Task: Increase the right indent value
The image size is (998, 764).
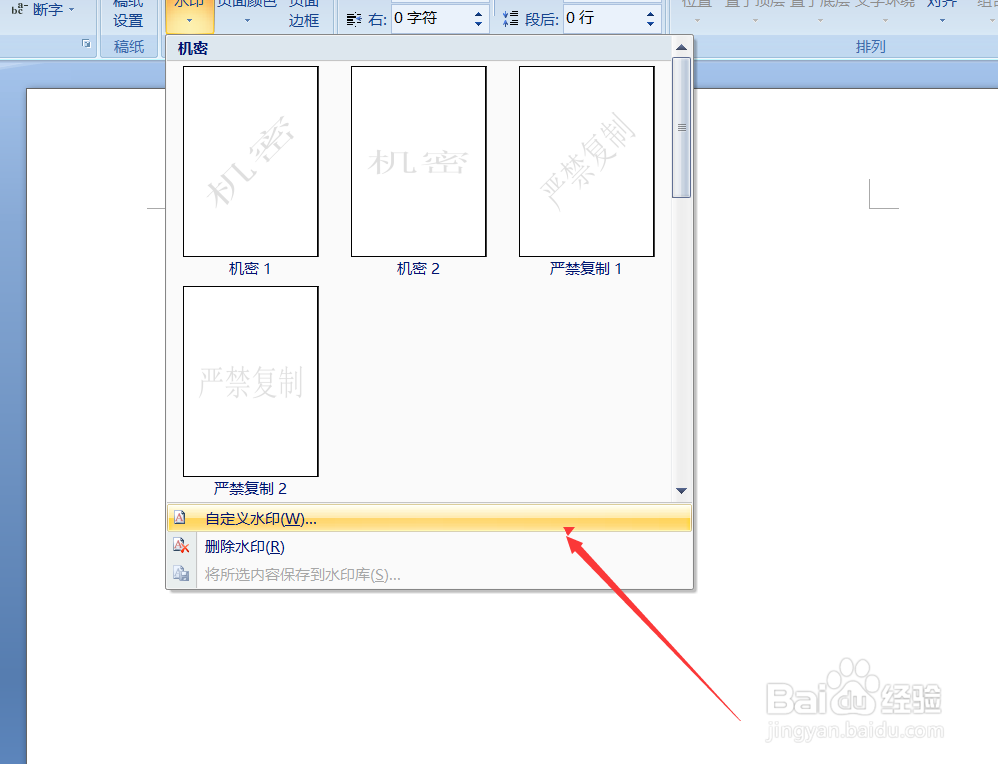Action: click(x=479, y=13)
